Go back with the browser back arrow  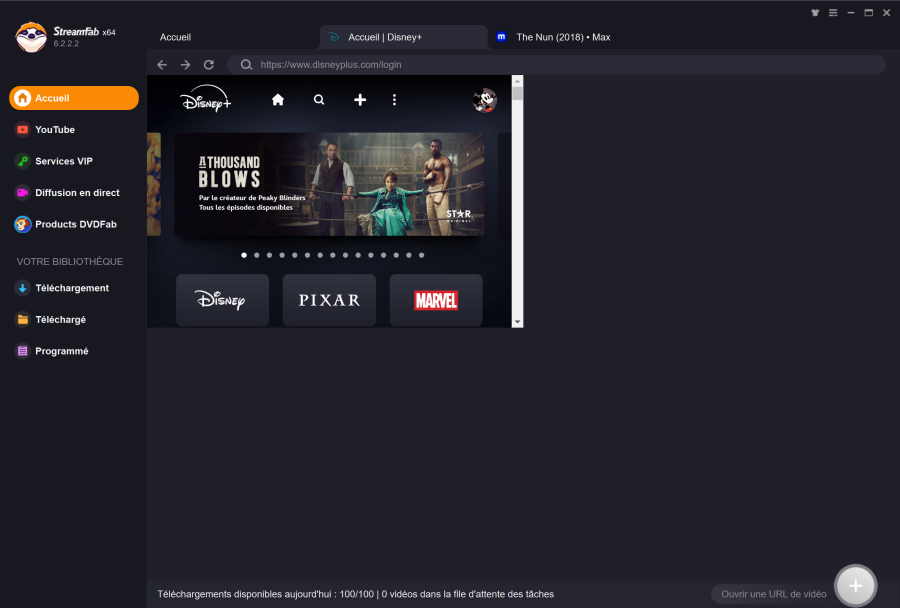(162, 65)
